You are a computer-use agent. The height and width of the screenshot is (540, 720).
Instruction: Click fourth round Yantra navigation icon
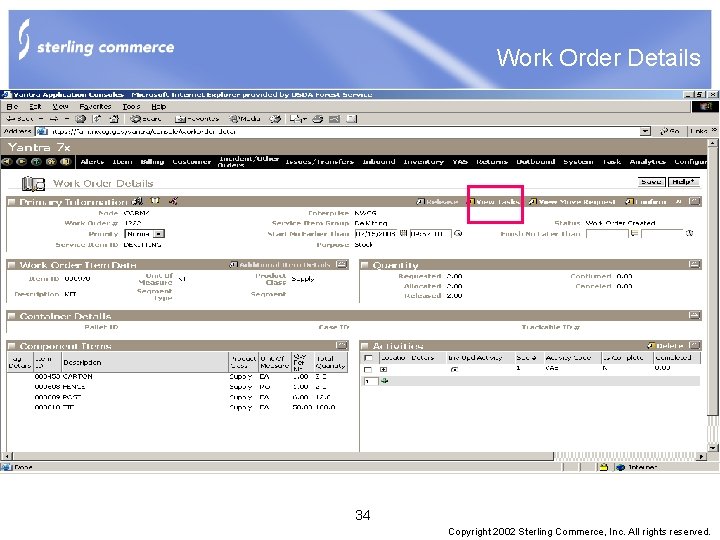[x=51, y=162]
